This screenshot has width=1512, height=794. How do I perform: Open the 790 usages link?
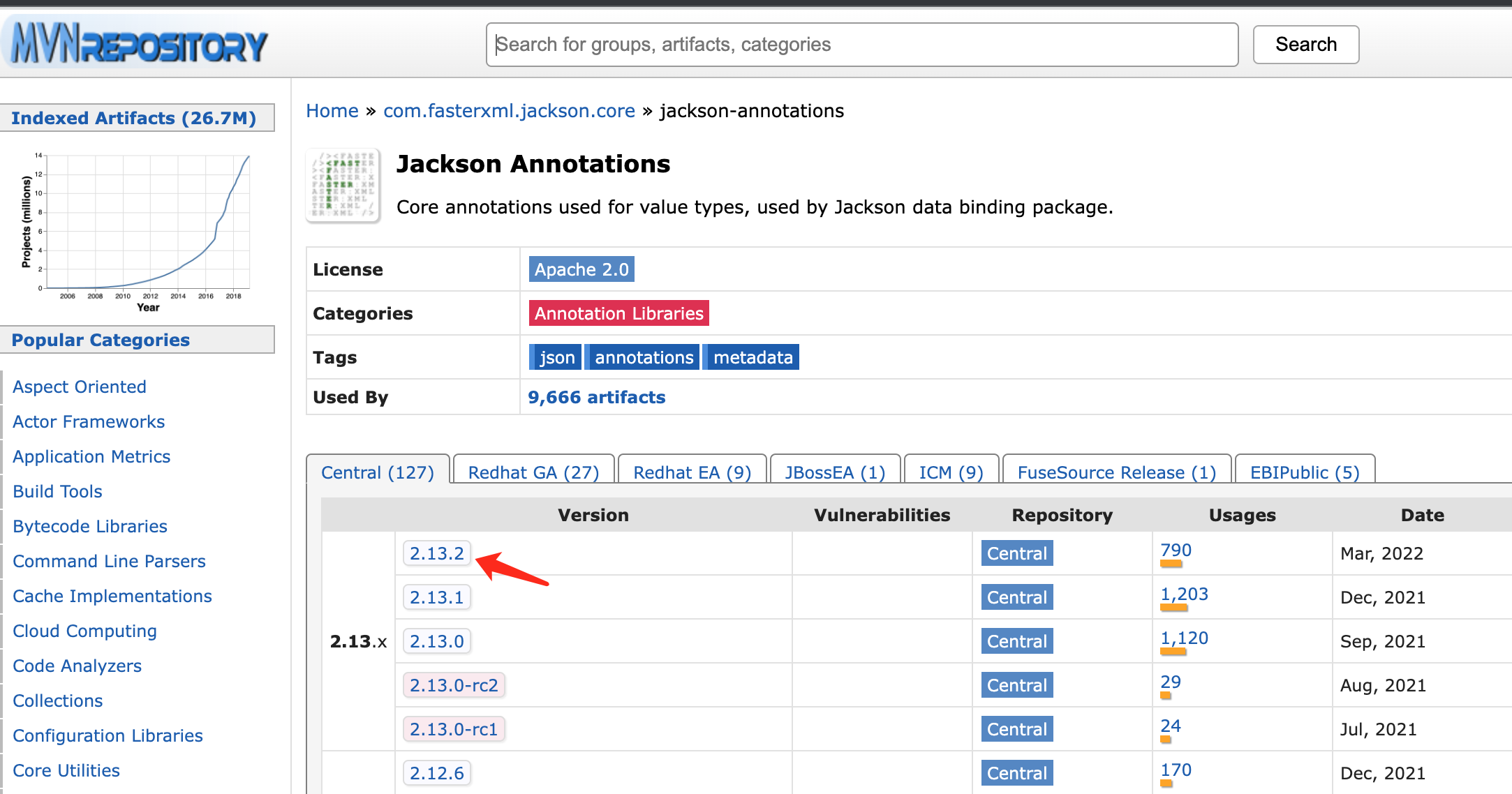pyautogui.click(x=1176, y=550)
